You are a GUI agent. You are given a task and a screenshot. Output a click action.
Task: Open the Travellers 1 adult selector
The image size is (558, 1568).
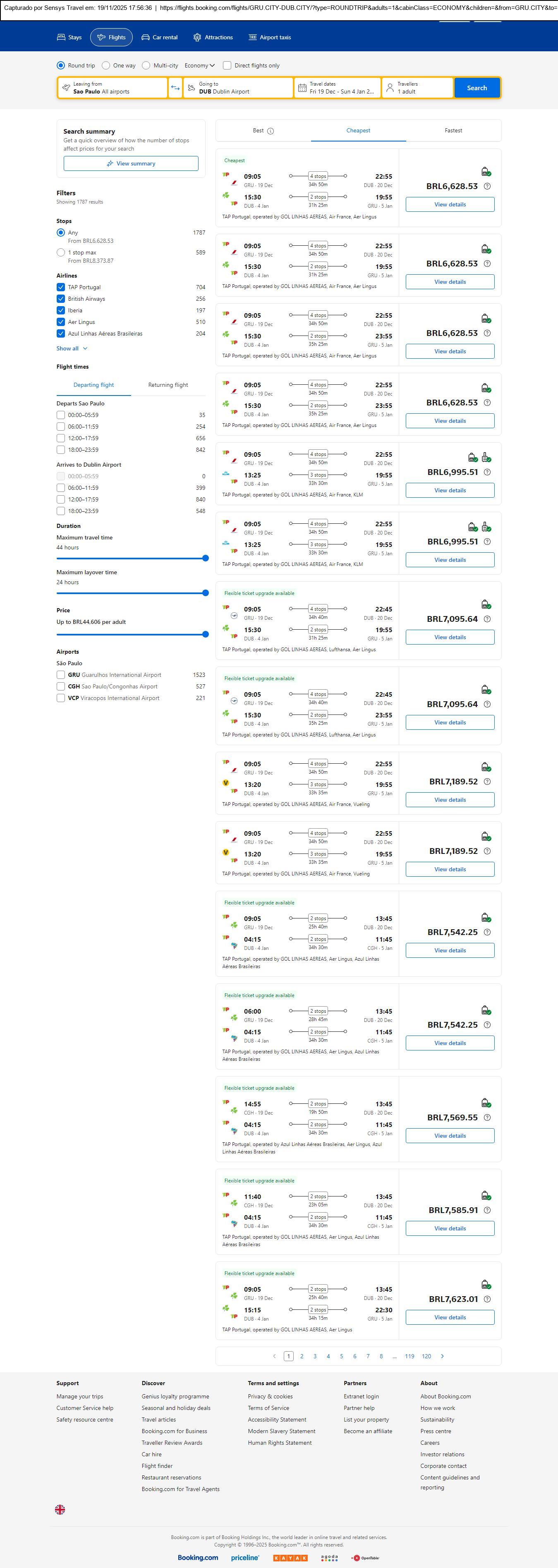coord(417,88)
